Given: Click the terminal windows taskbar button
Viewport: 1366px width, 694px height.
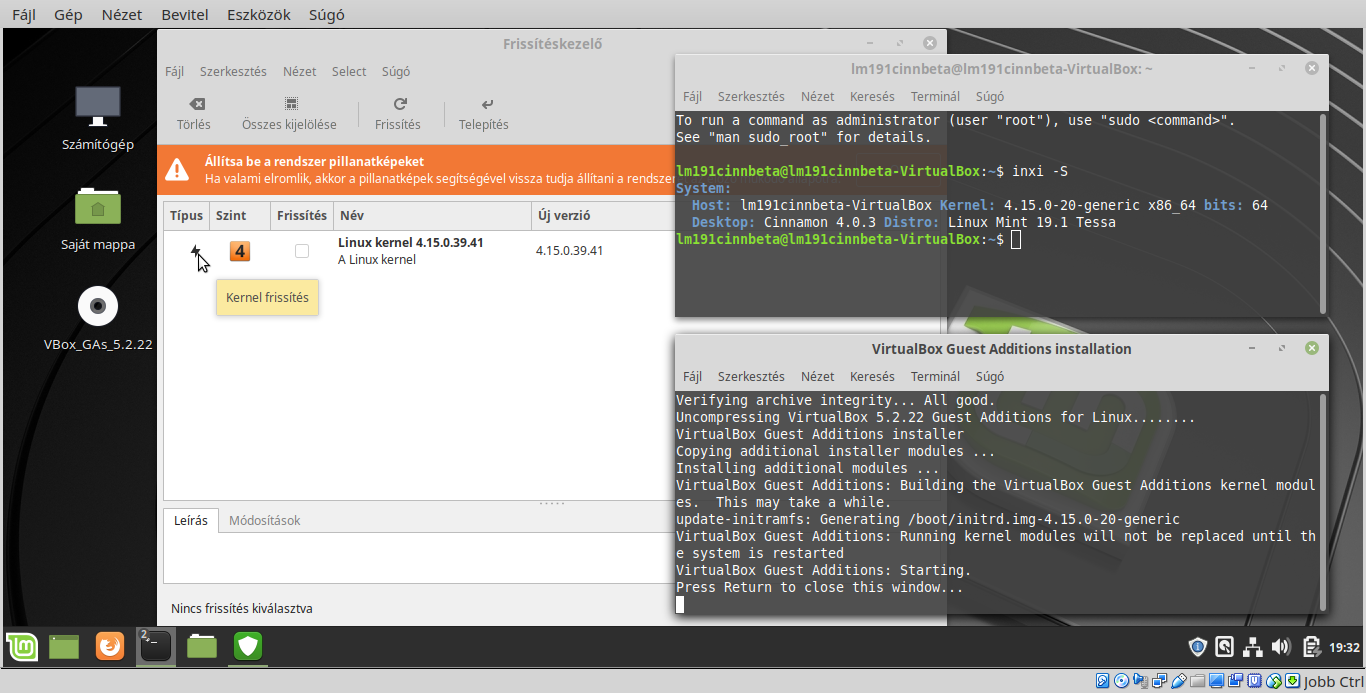Looking at the screenshot, I should 155,647.
